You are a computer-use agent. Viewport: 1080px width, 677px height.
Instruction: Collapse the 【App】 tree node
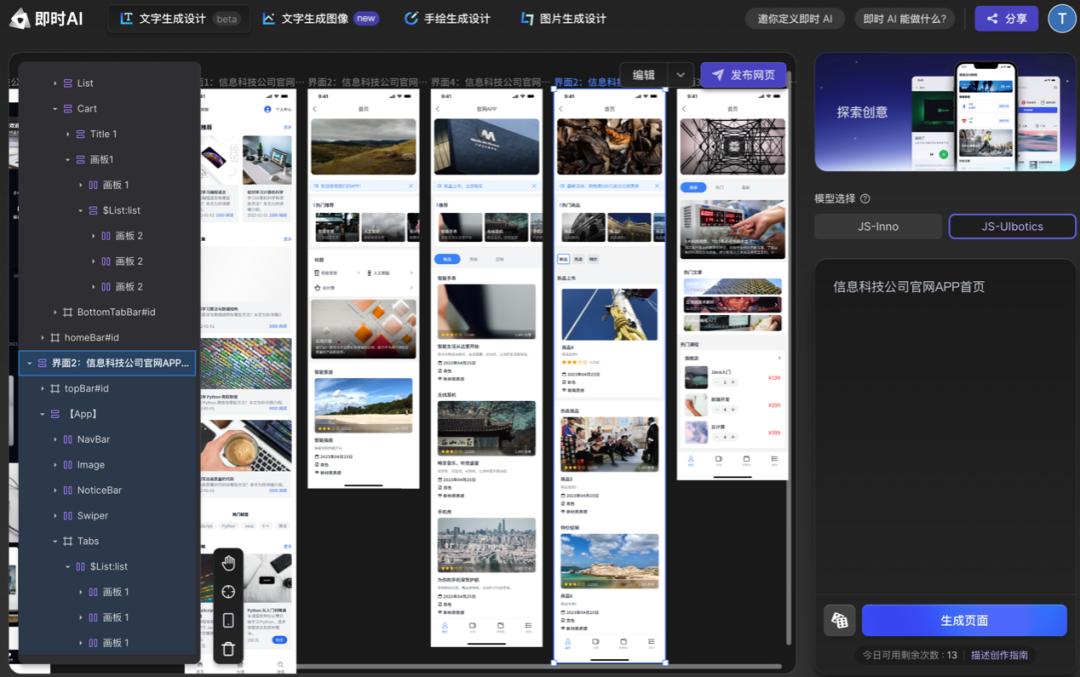(42, 414)
